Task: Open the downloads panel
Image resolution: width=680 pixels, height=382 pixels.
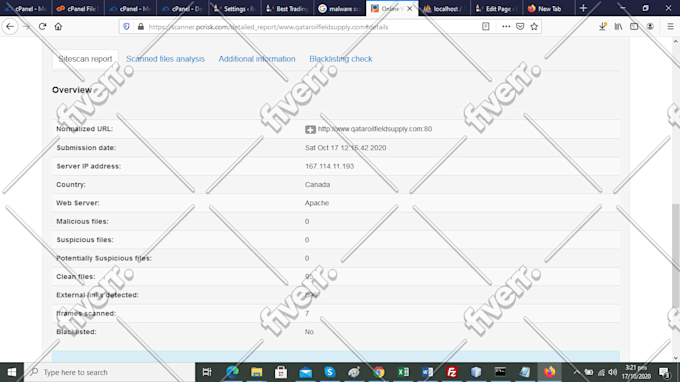Action: click(x=602, y=26)
